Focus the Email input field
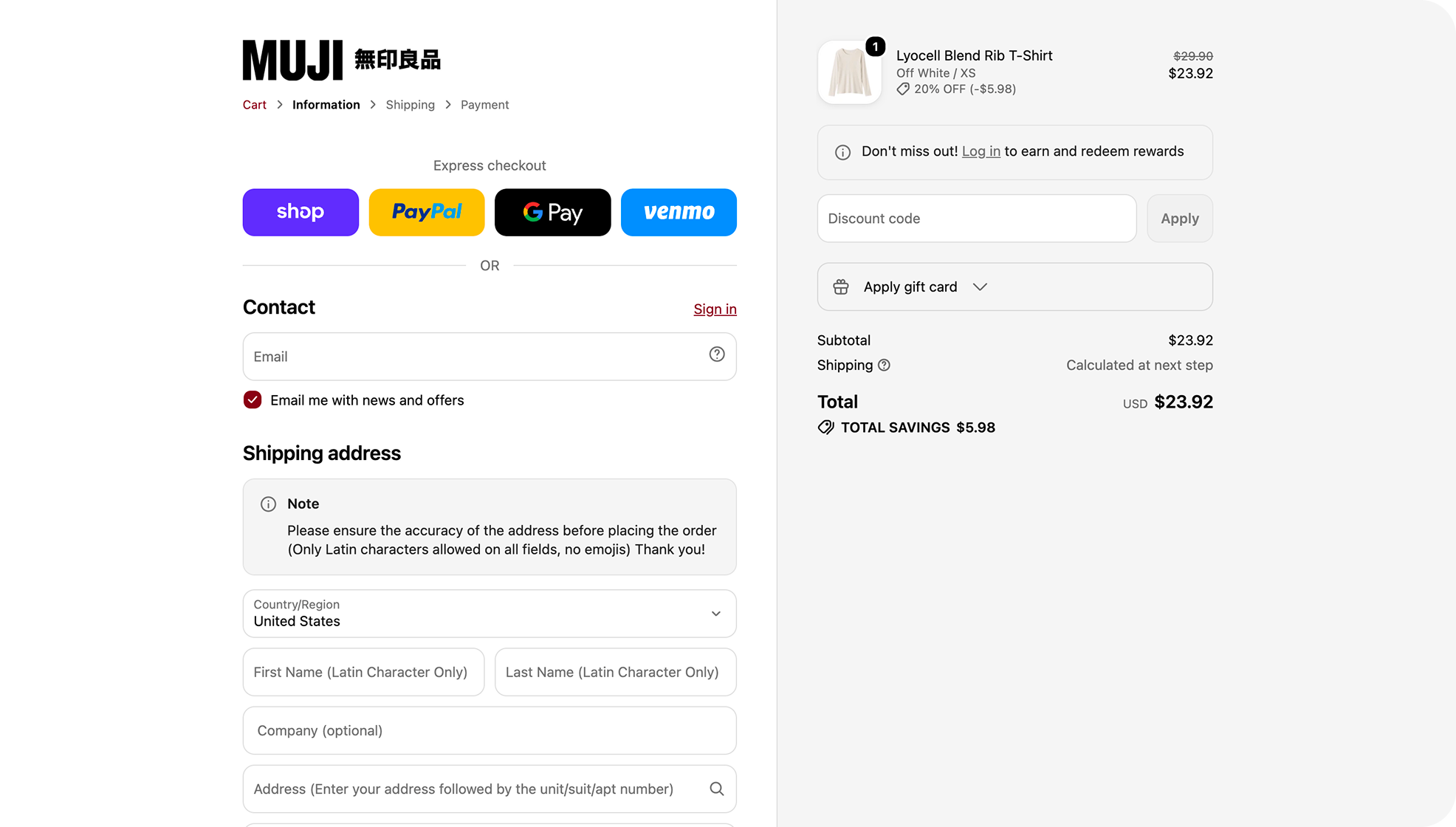 (490, 357)
